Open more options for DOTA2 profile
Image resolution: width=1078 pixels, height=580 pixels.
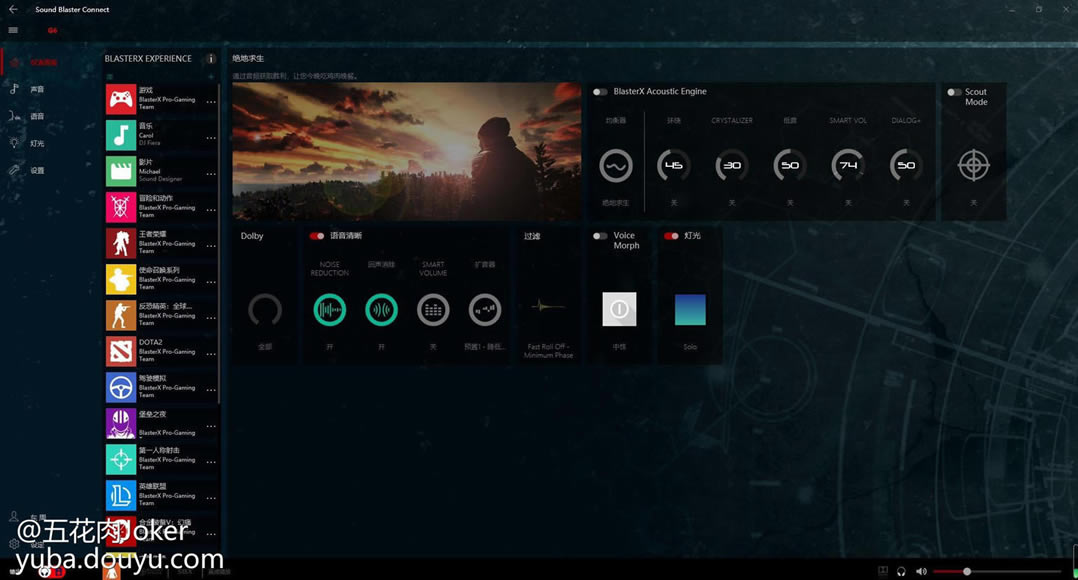[x=211, y=354]
